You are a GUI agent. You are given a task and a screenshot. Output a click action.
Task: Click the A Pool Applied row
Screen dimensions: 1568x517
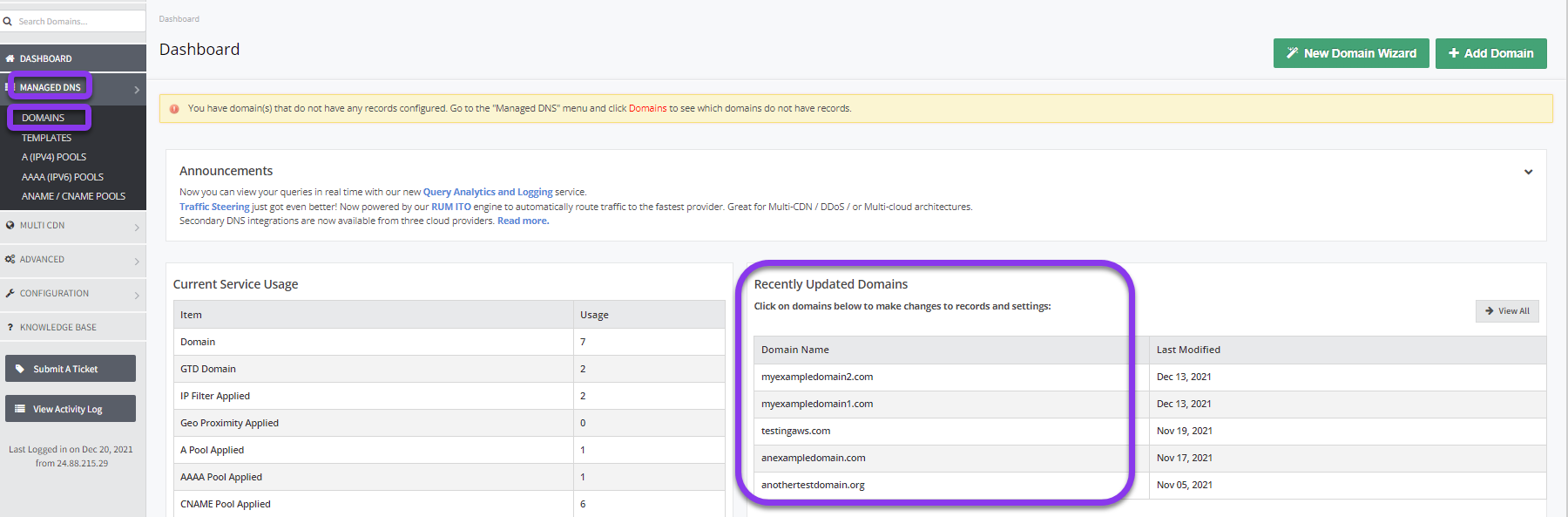coord(449,450)
